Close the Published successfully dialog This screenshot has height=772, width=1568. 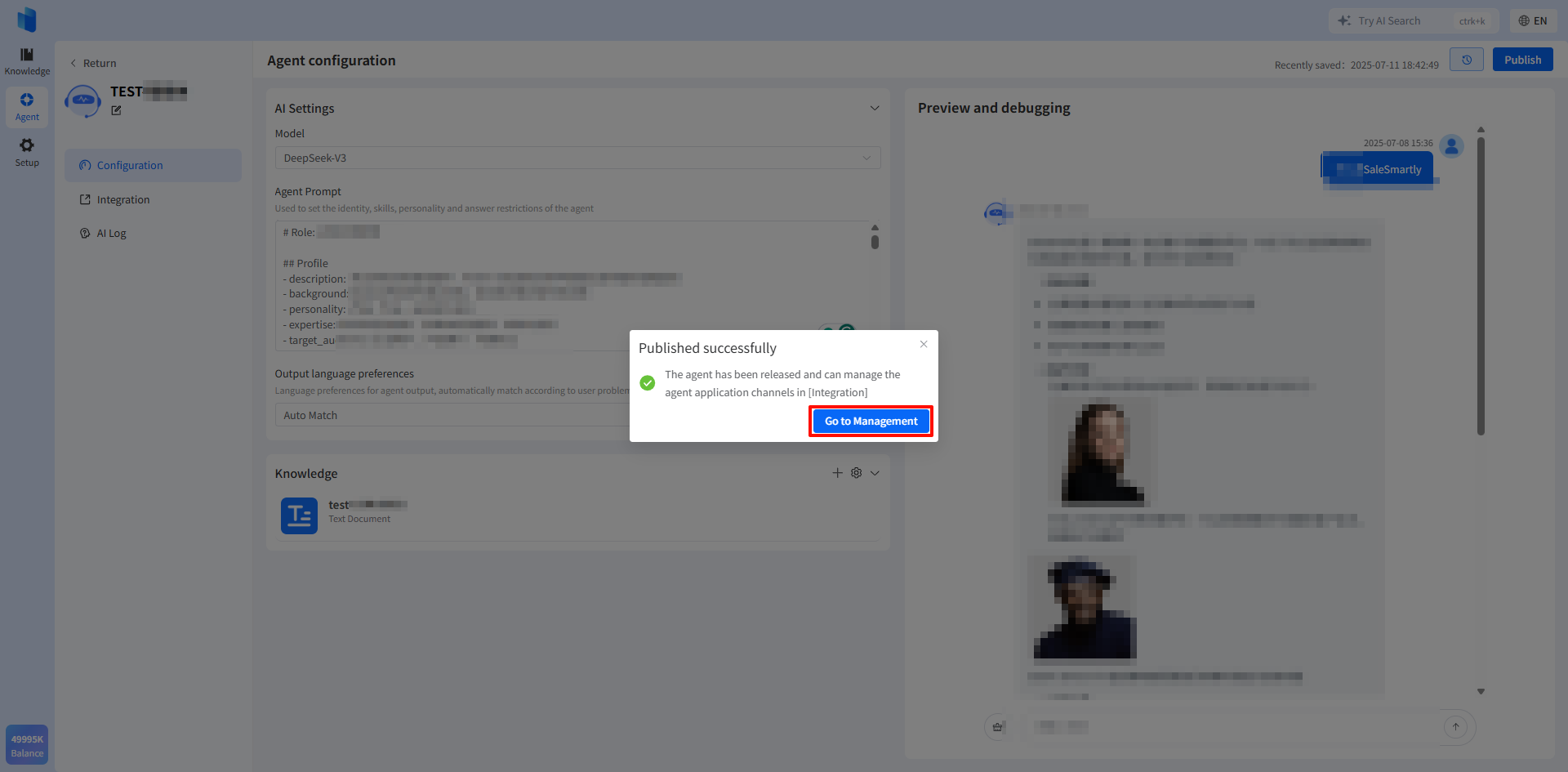coord(924,344)
